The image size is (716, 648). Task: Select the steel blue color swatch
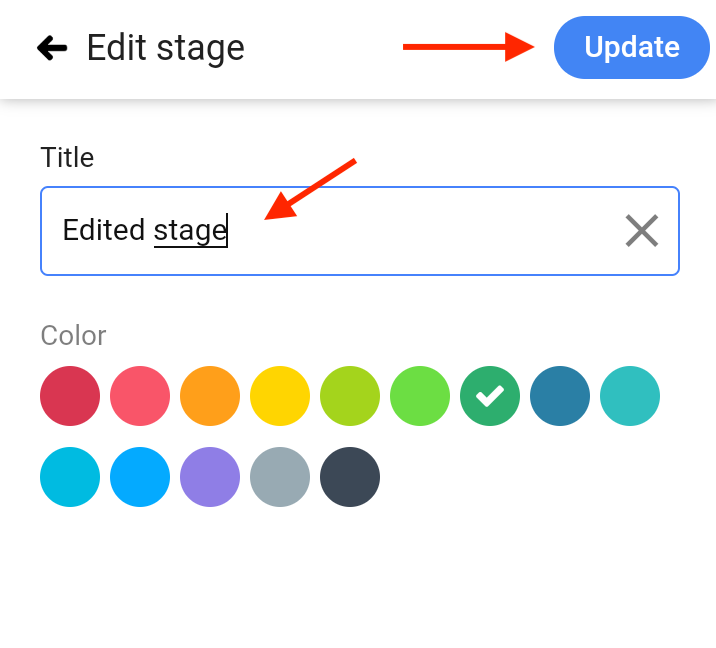(560, 396)
